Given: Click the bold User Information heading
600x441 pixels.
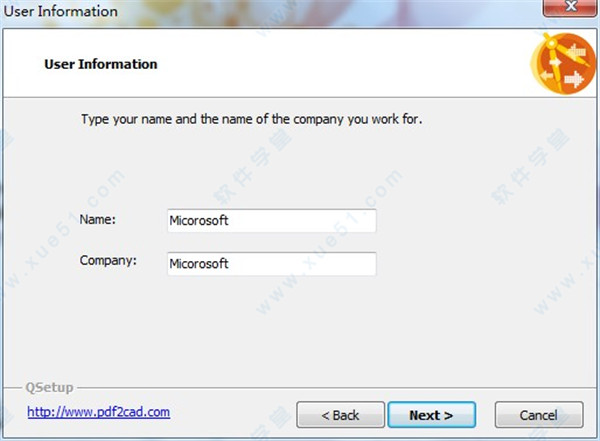Looking at the screenshot, I should click(x=101, y=64).
